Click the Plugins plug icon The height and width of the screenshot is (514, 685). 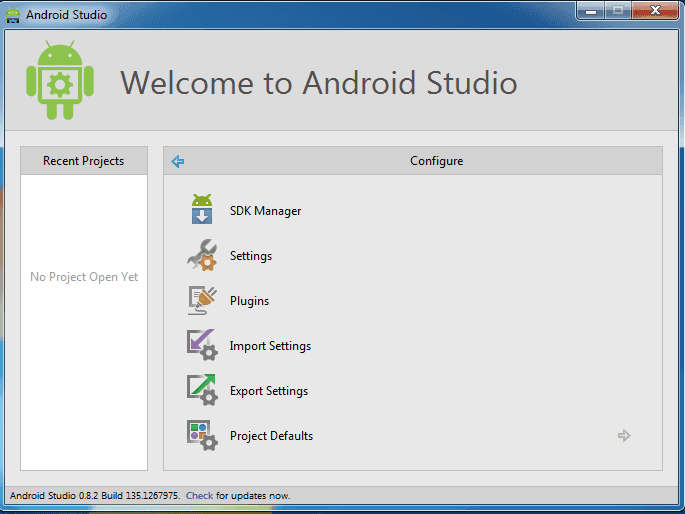coord(202,300)
